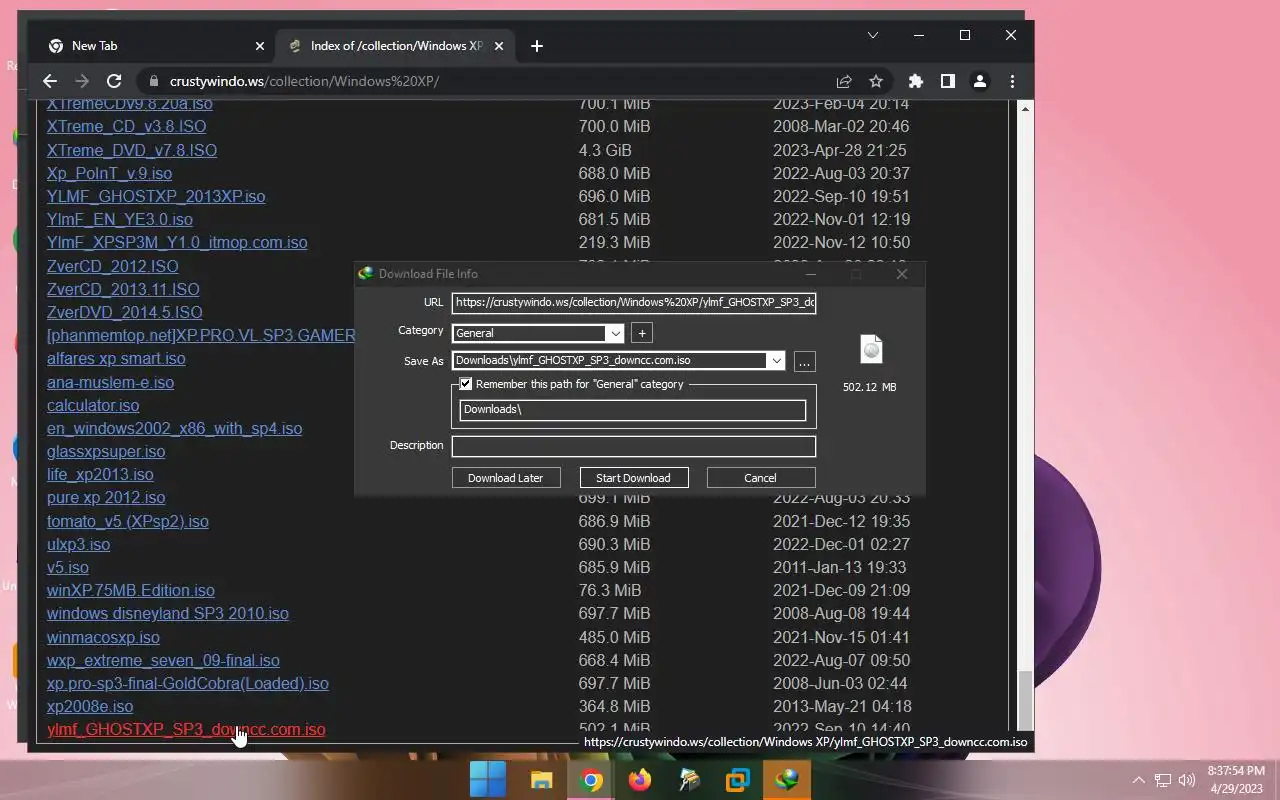Launch Firefox from the taskbar
The image size is (1280, 800).
click(640, 780)
